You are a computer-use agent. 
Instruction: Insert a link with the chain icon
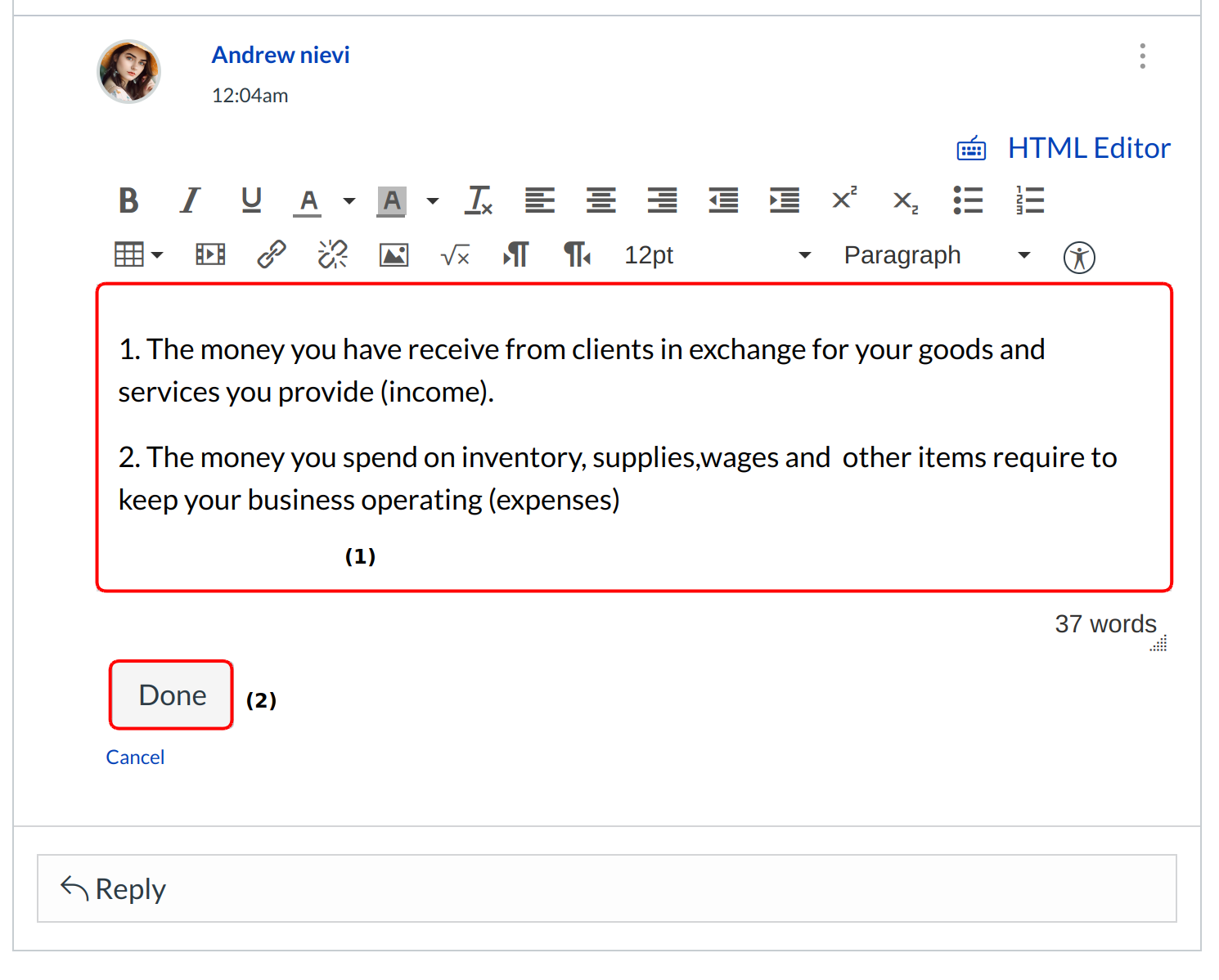[272, 255]
